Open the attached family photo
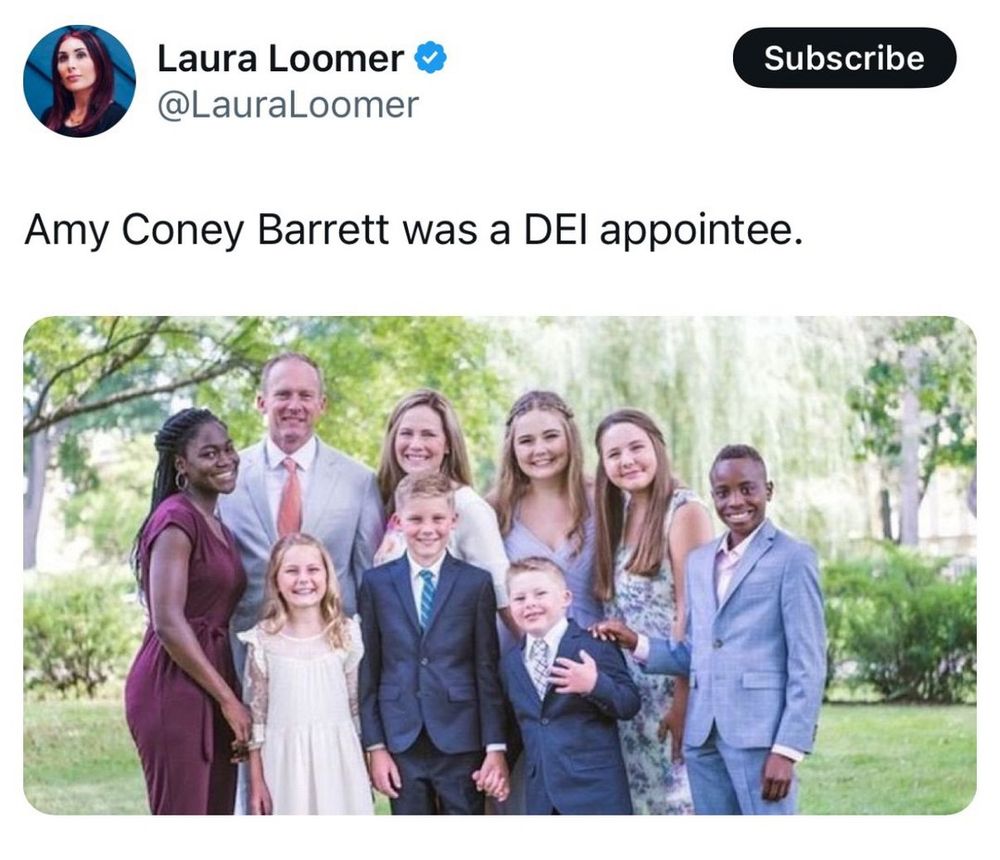Viewport: 1000px width, 860px height. 500,565
